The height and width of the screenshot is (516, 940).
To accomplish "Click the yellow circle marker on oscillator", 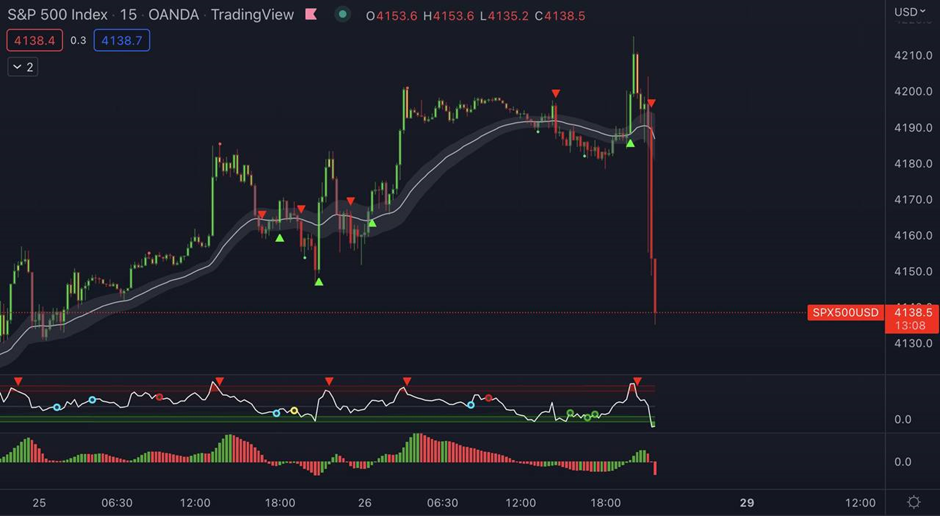I will click(294, 411).
